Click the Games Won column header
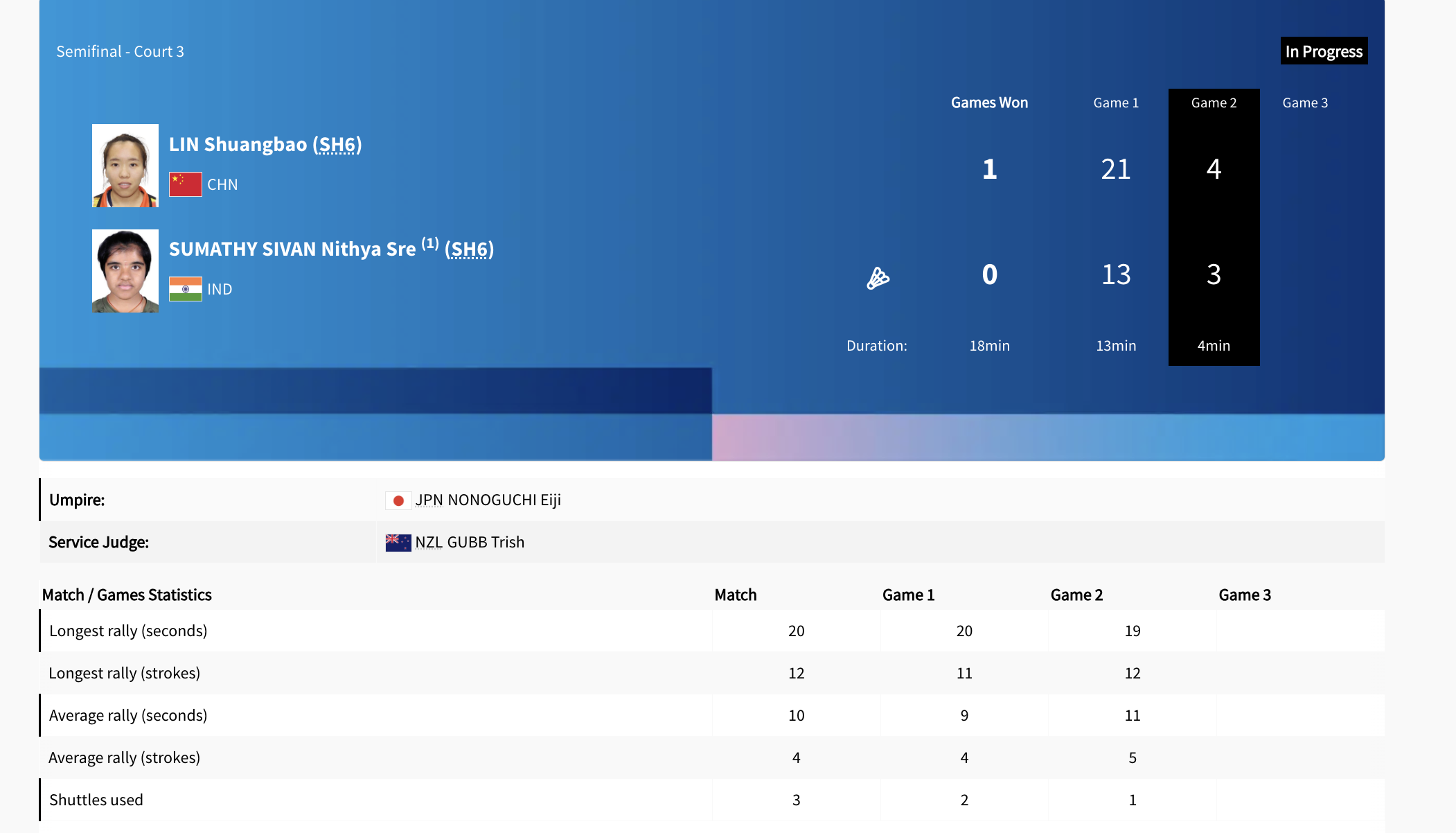 [x=989, y=103]
